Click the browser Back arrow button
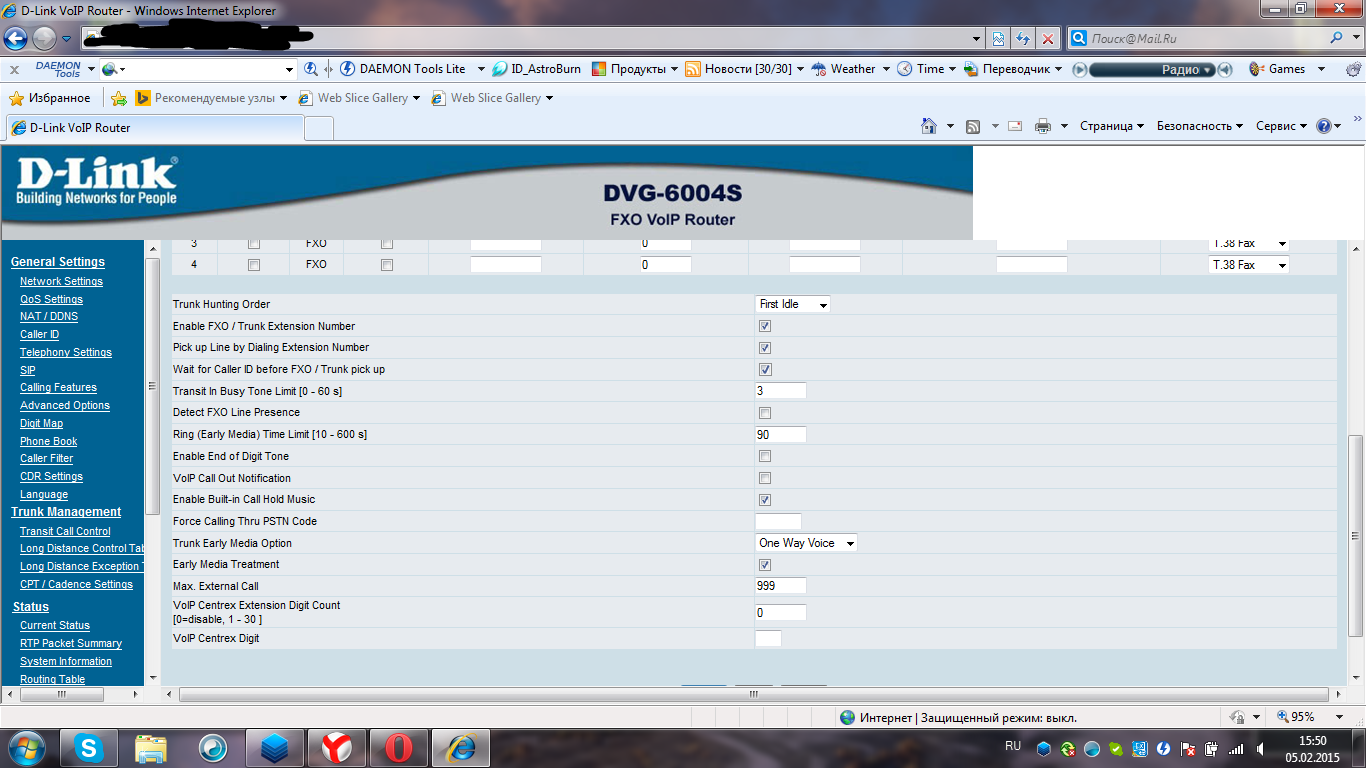 16,39
